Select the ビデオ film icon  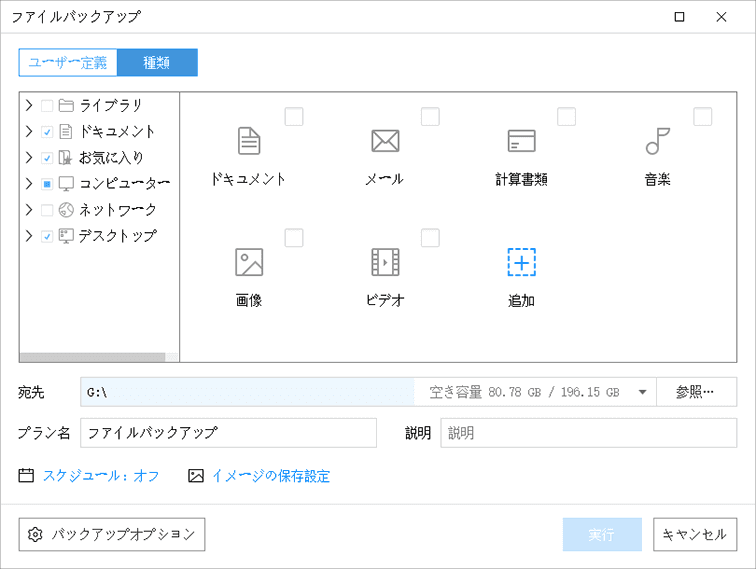(385, 262)
